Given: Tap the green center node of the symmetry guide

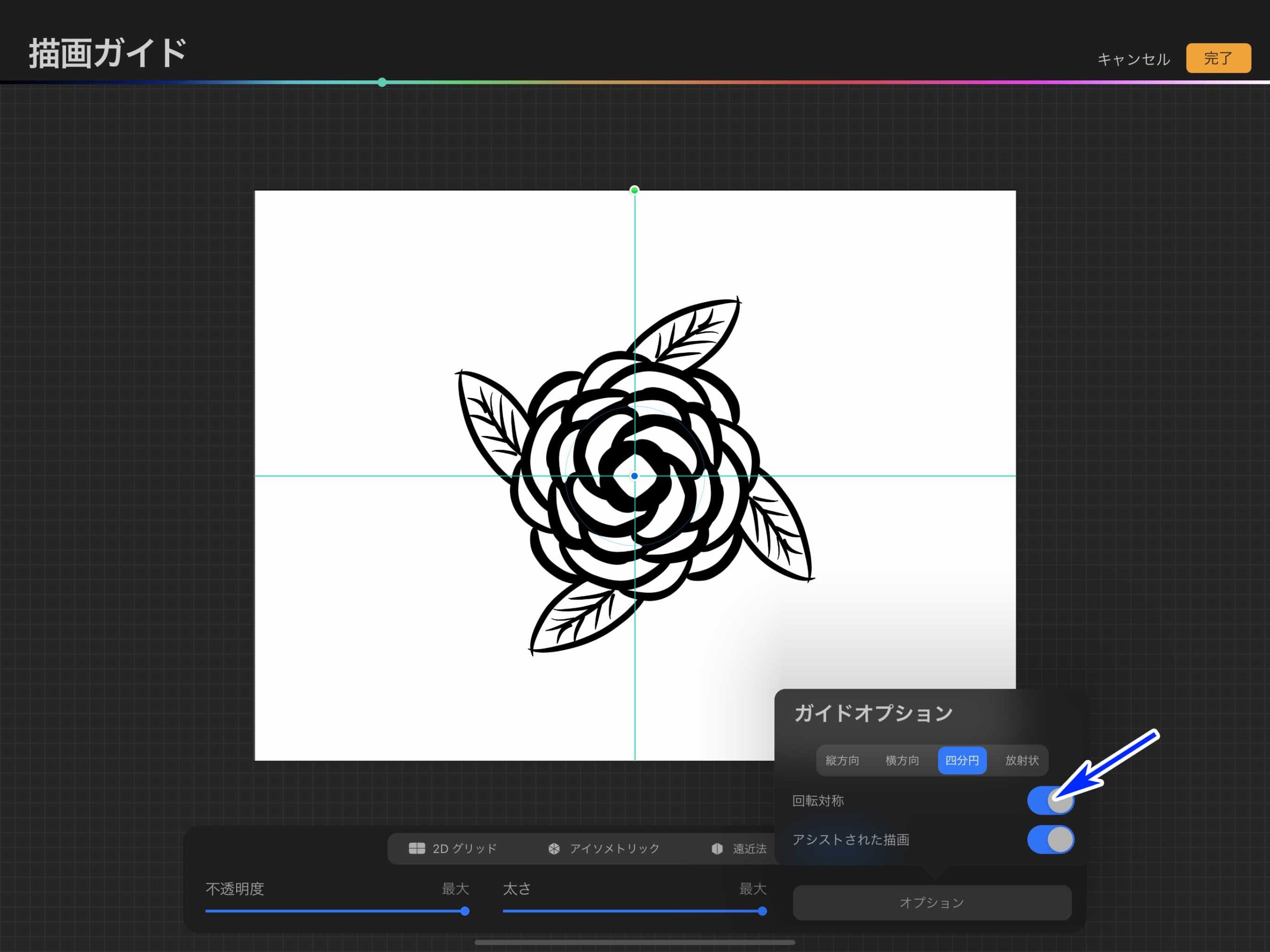Looking at the screenshot, I should pos(635,476).
